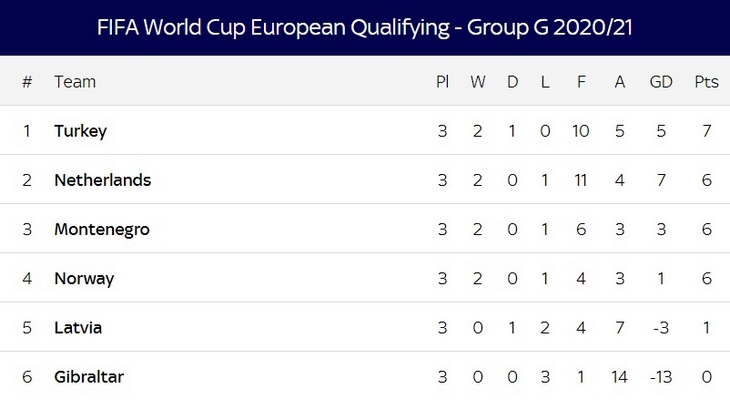The width and height of the screenshot is (730, 410).
Task: Click the Netherlands team name
Action: coord(102,180)
